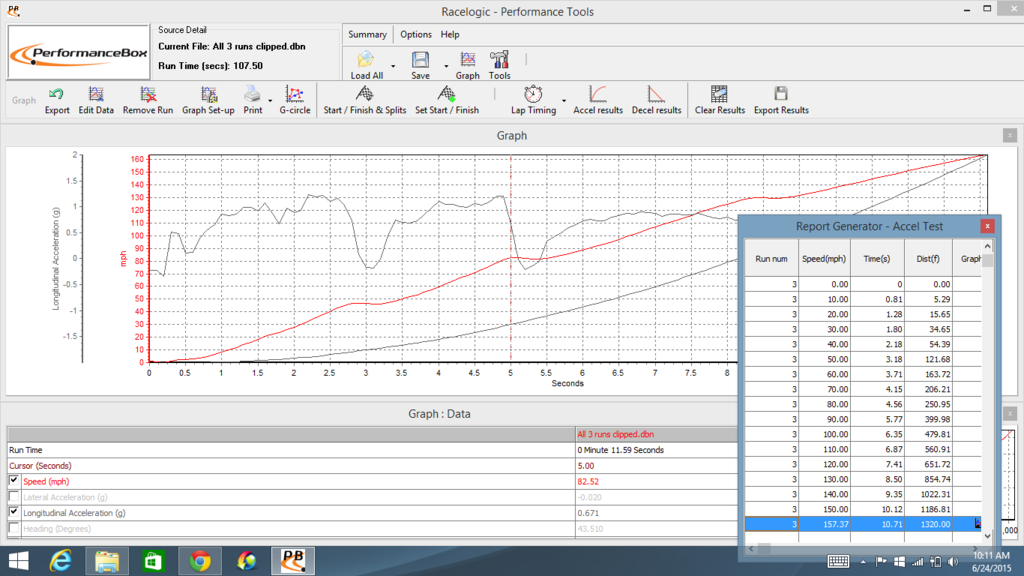Click the All 3 runs clipped.dbn column header

615,434
